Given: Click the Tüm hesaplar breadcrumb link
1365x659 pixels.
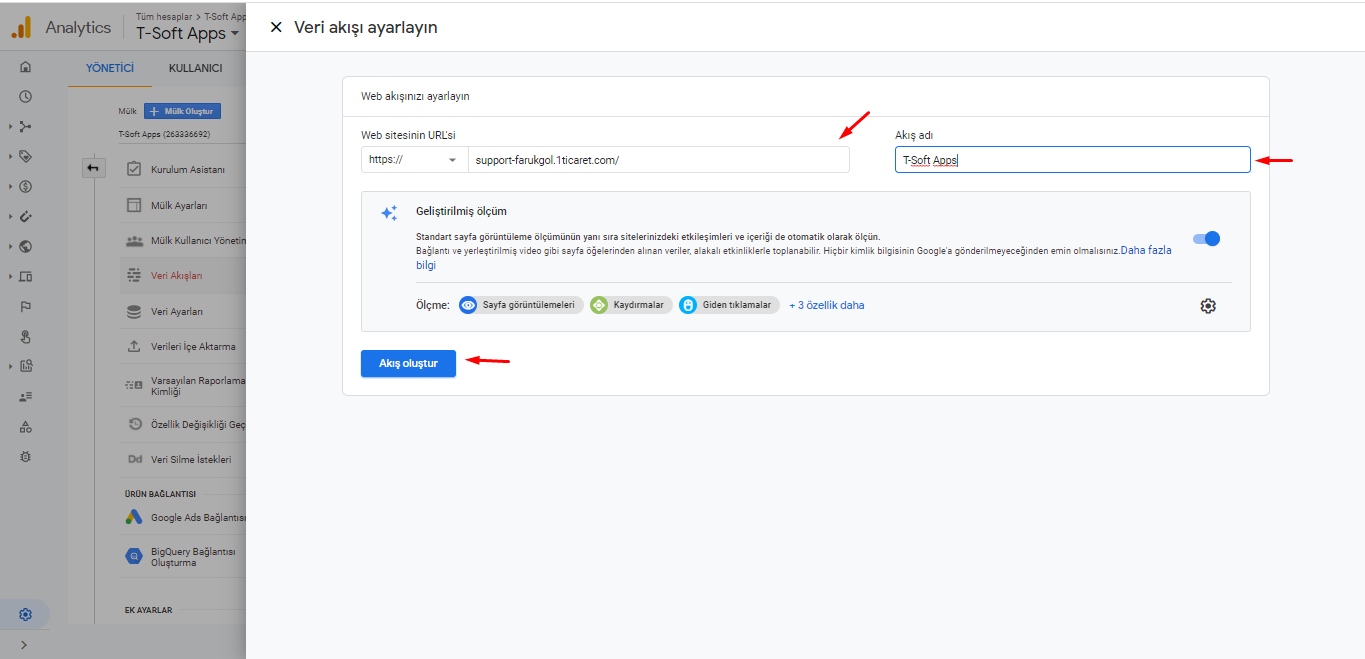Looking at the screenshot, I should coord(164,16).
